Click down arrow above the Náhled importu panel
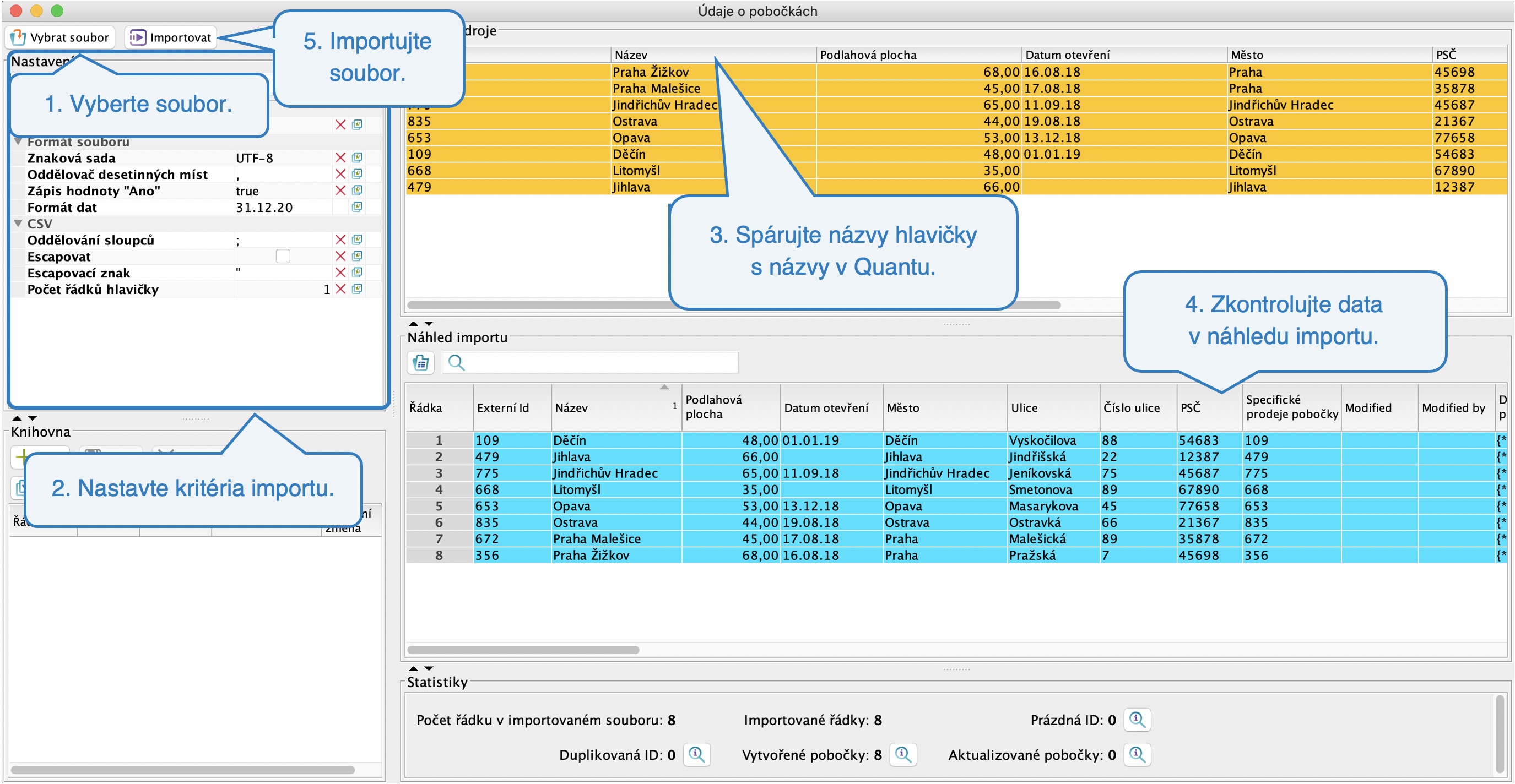The width and height of the screenshot is (1515, 784). click(429, 324)
